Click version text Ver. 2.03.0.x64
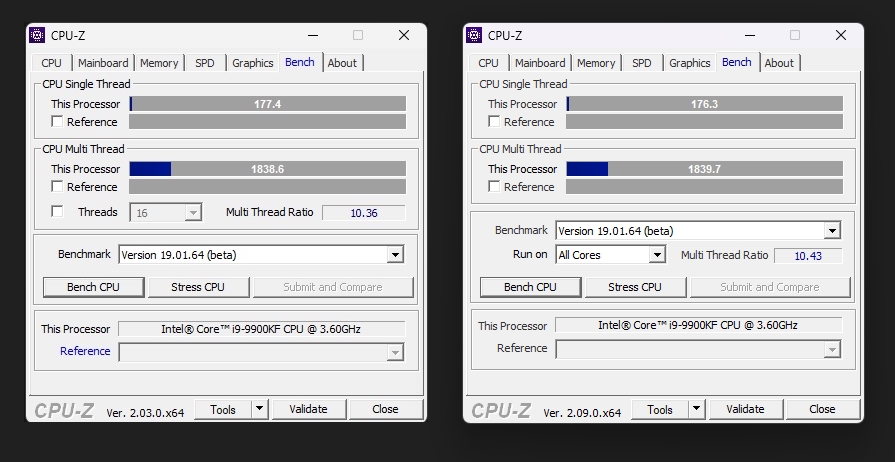This screenshot has height=462, width=895. 146,412
